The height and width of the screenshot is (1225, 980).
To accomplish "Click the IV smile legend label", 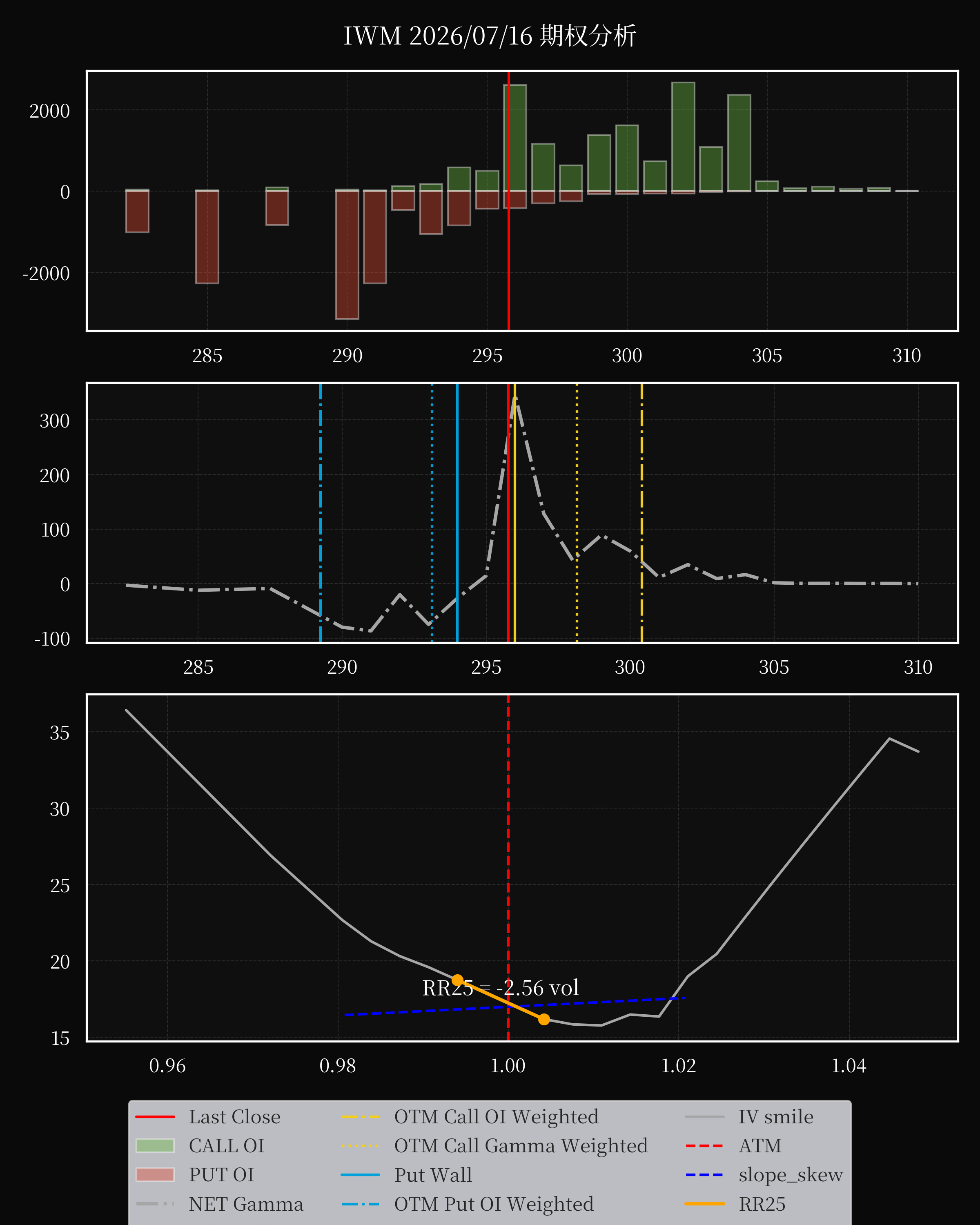I will 776,1116.
